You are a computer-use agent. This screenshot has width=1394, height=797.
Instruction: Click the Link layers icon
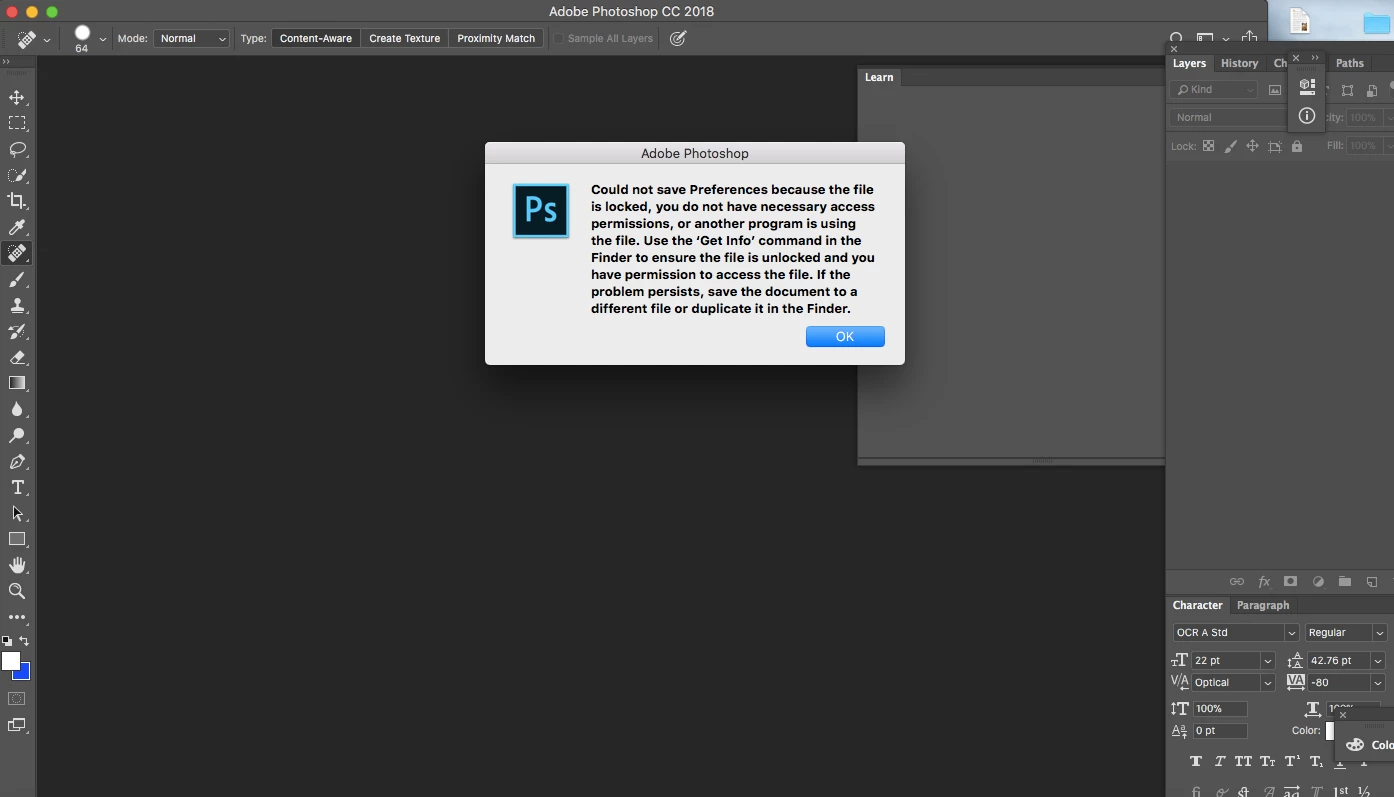(1237, 582)
